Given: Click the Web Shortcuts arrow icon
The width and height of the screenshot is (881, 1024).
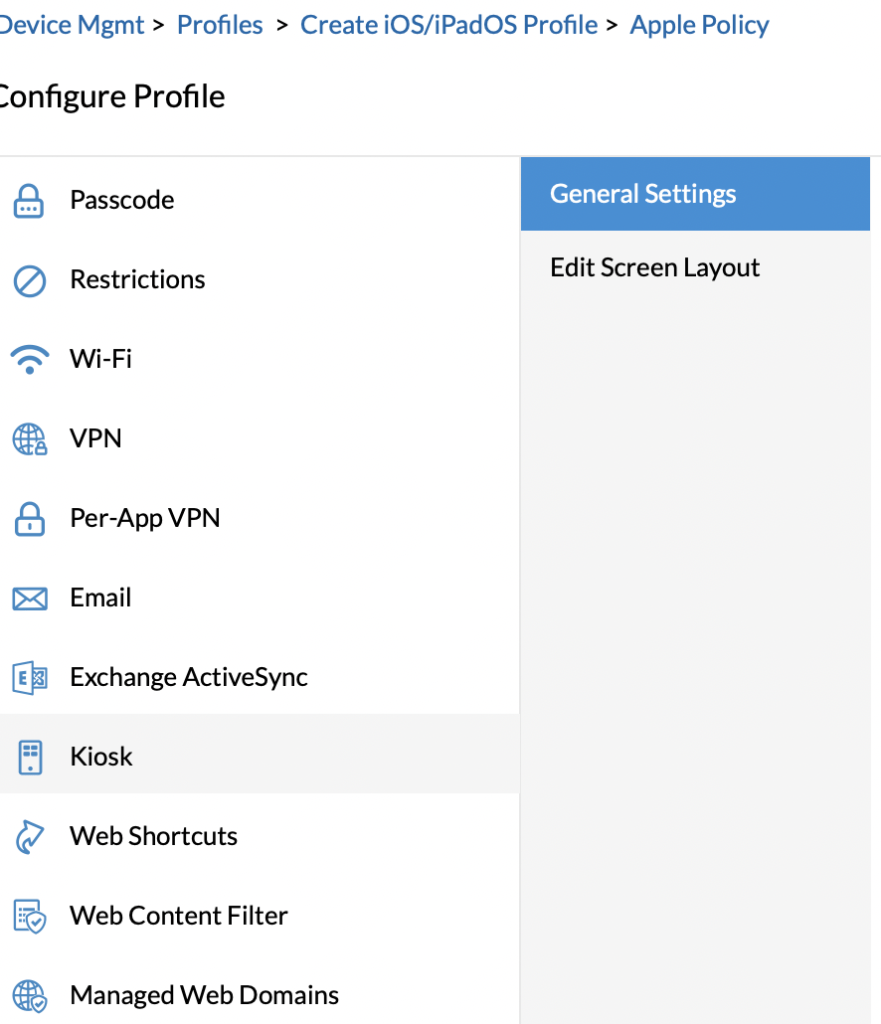Looking at the screenshot, I should 29,837.
